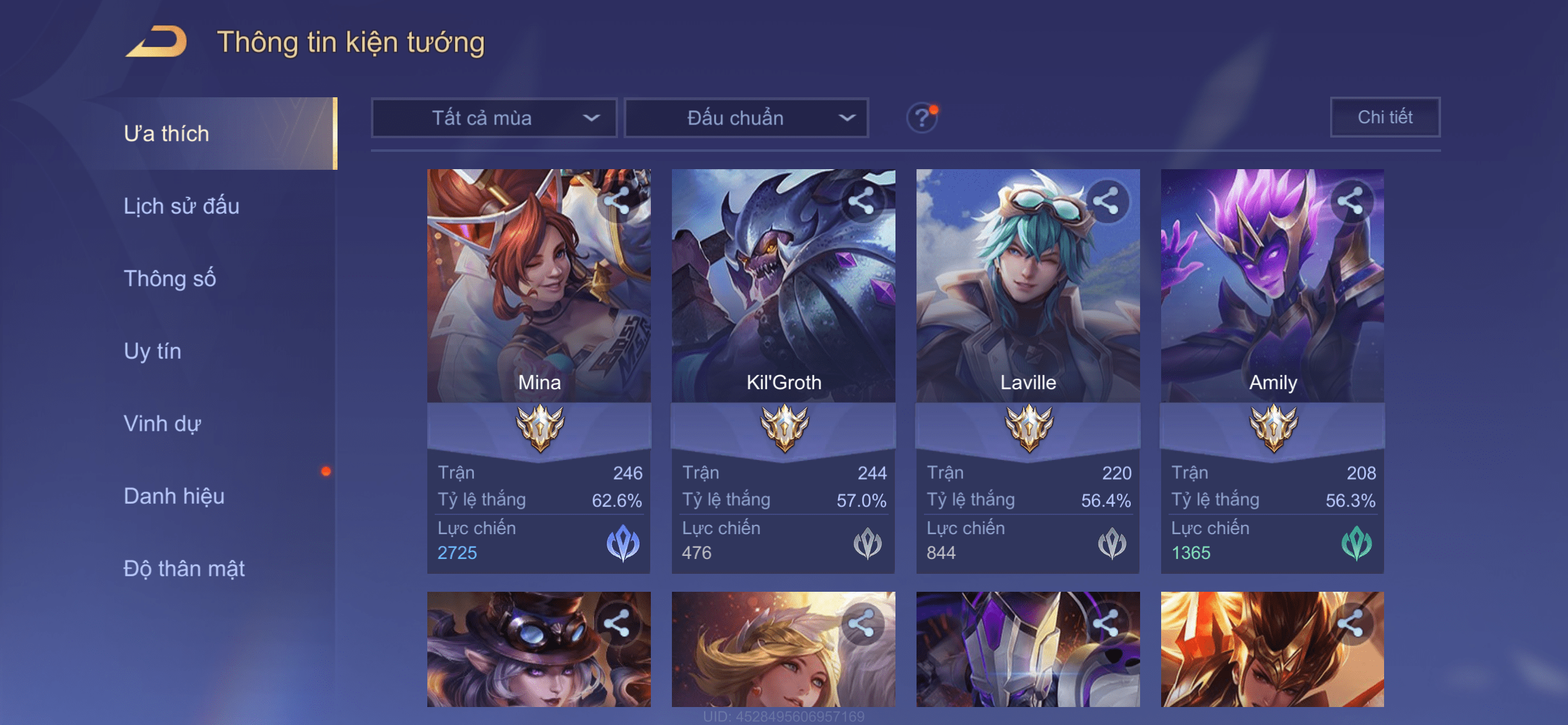
Task: Click Amily's green power emblem icon
Action: [1357, 543]
